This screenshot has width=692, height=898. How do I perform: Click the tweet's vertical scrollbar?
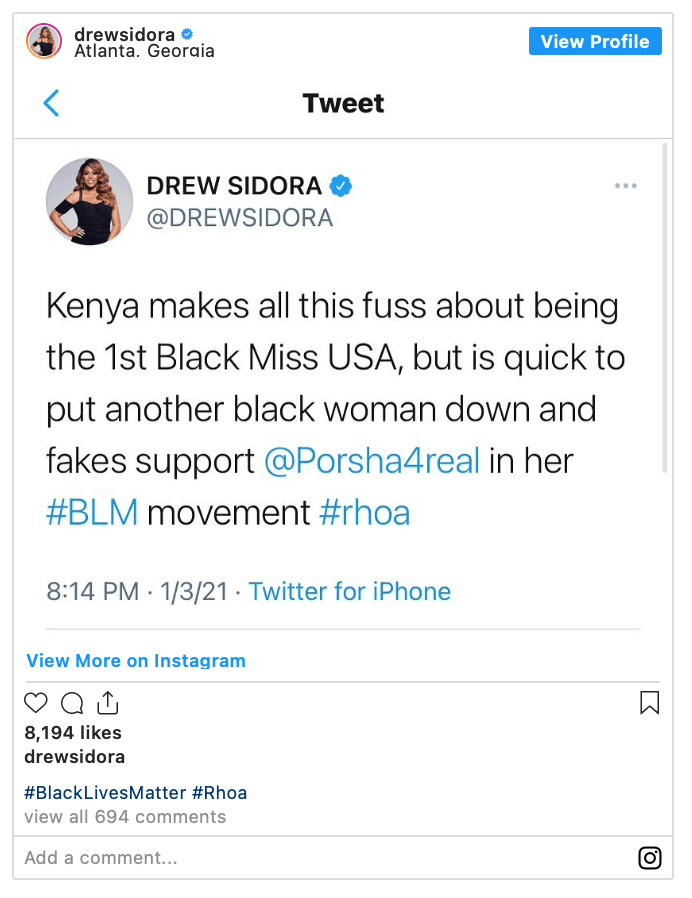click(x=665, y=308)
